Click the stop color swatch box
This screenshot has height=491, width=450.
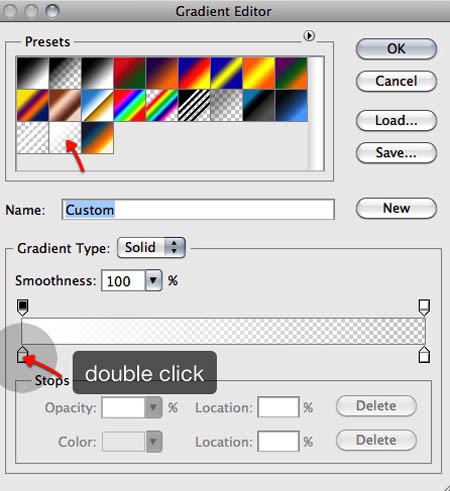[x=124, y=441]
